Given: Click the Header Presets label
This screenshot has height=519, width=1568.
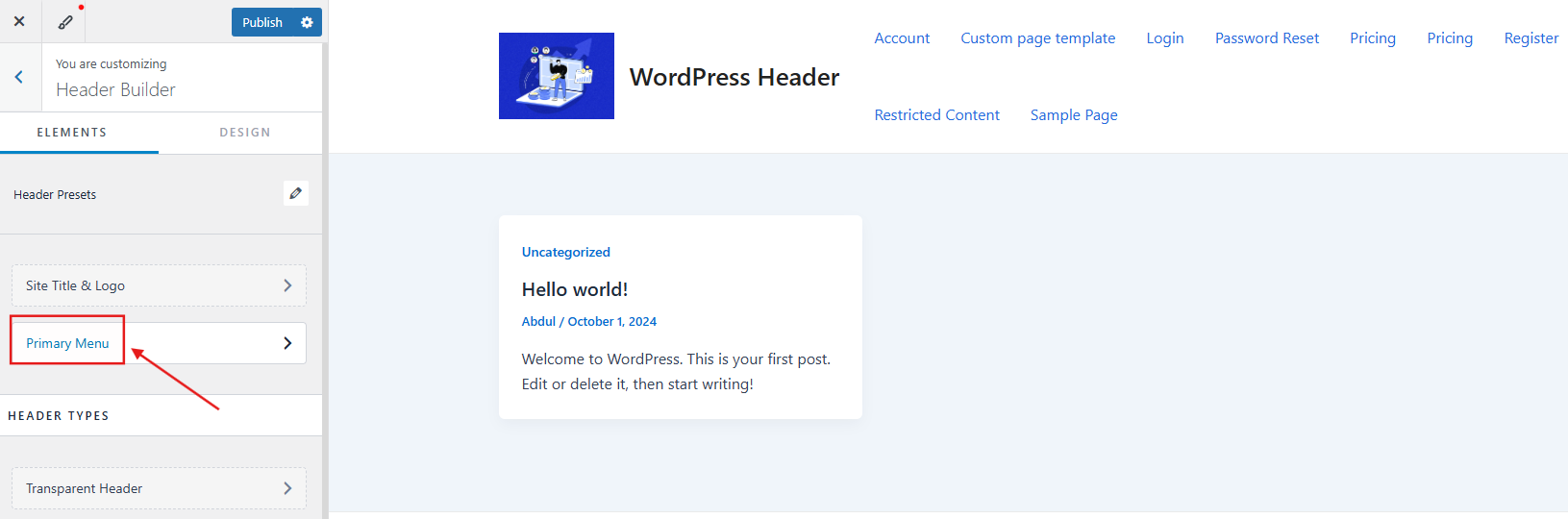Looking at the screenshot, I should click(55, 194).
